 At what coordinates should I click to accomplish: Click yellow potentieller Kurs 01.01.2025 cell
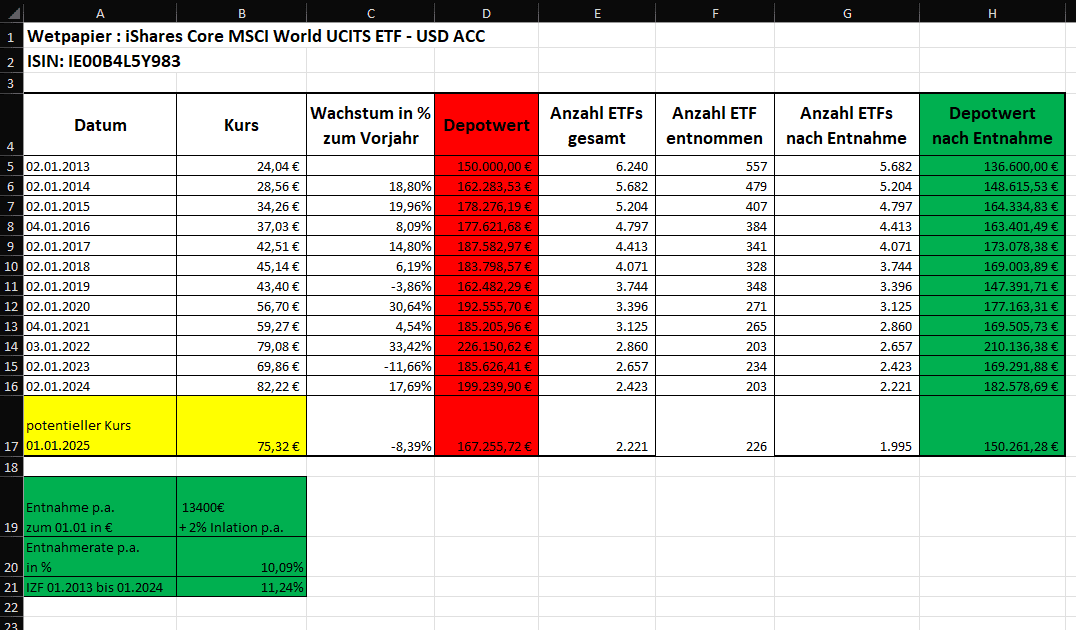pyautogui.click(x=100, y=425)
